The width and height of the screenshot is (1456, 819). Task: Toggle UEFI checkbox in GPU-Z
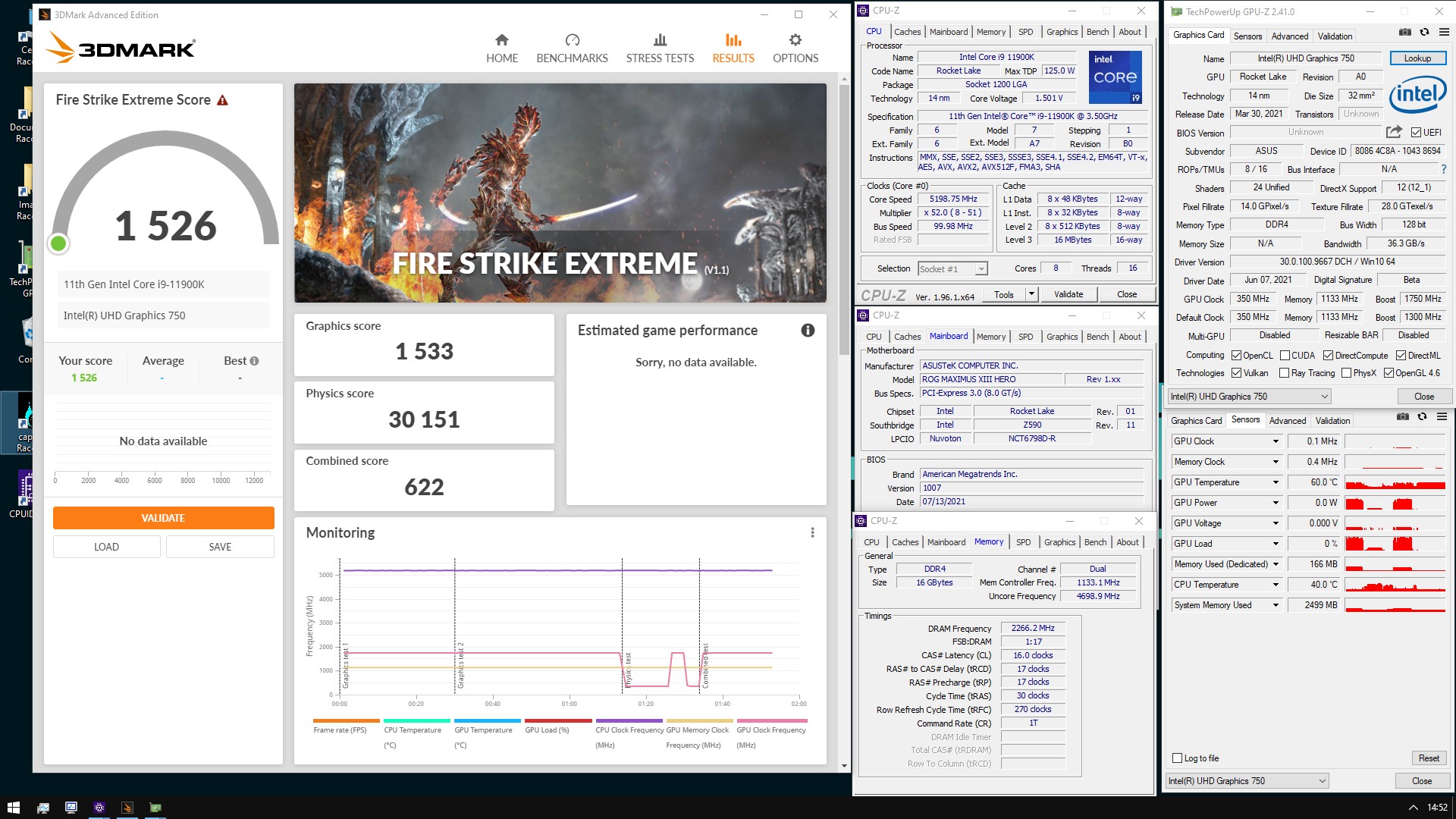tap(1416, 133)
